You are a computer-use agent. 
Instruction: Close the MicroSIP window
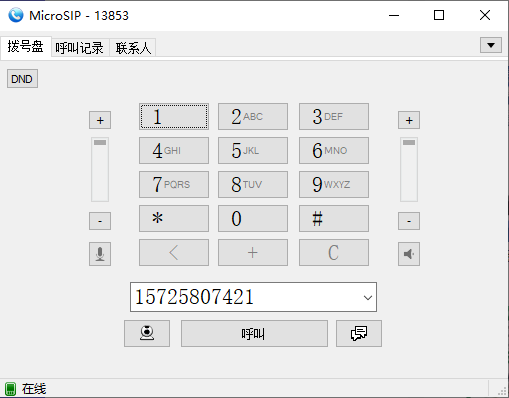[x=485, y=15]
